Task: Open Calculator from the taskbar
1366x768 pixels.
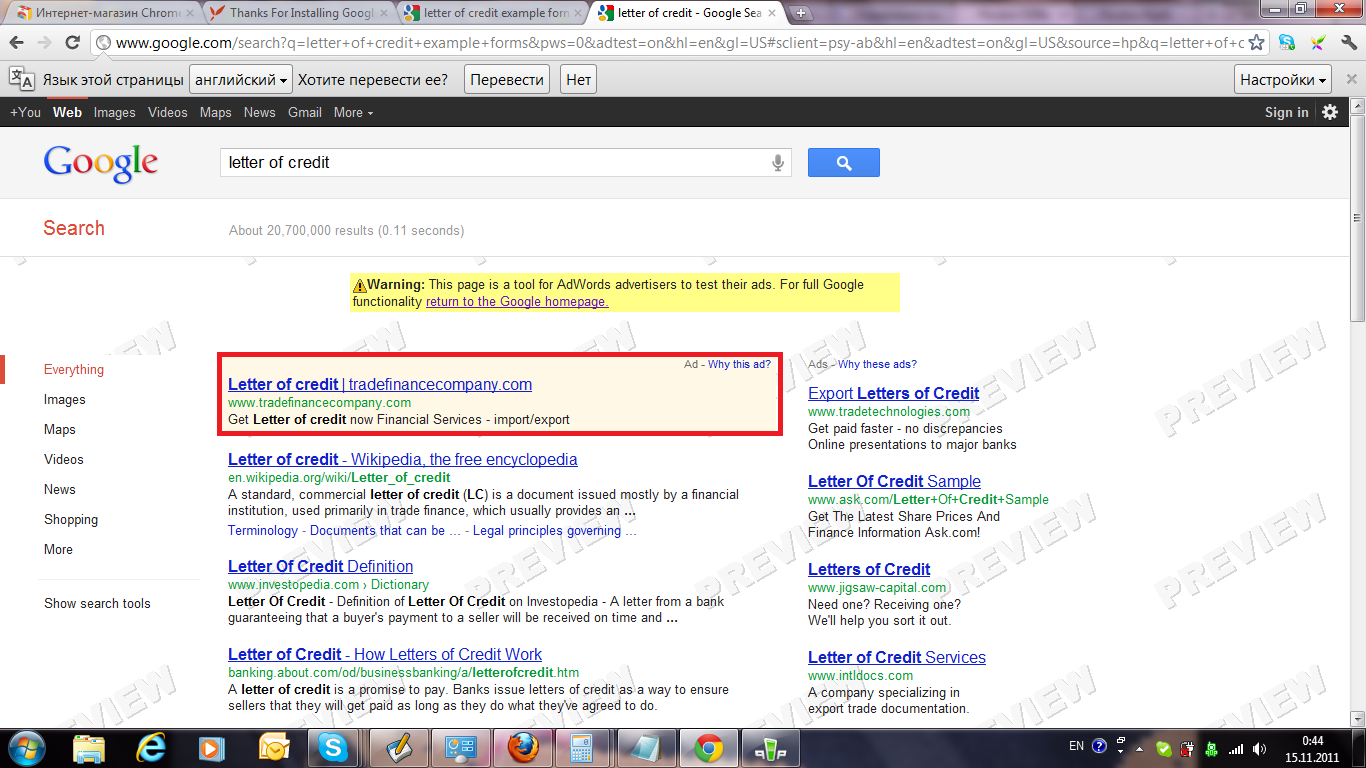Action: tap(584, 747)
